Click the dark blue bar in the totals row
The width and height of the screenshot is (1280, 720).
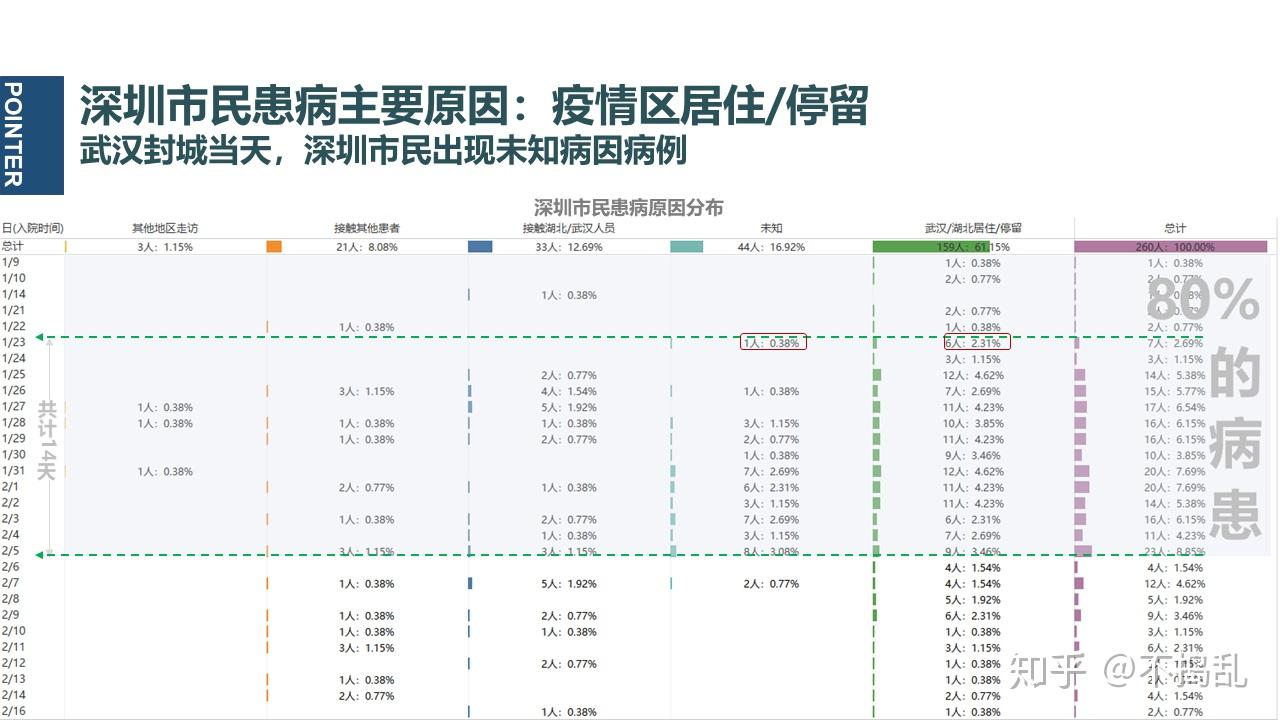480,246
